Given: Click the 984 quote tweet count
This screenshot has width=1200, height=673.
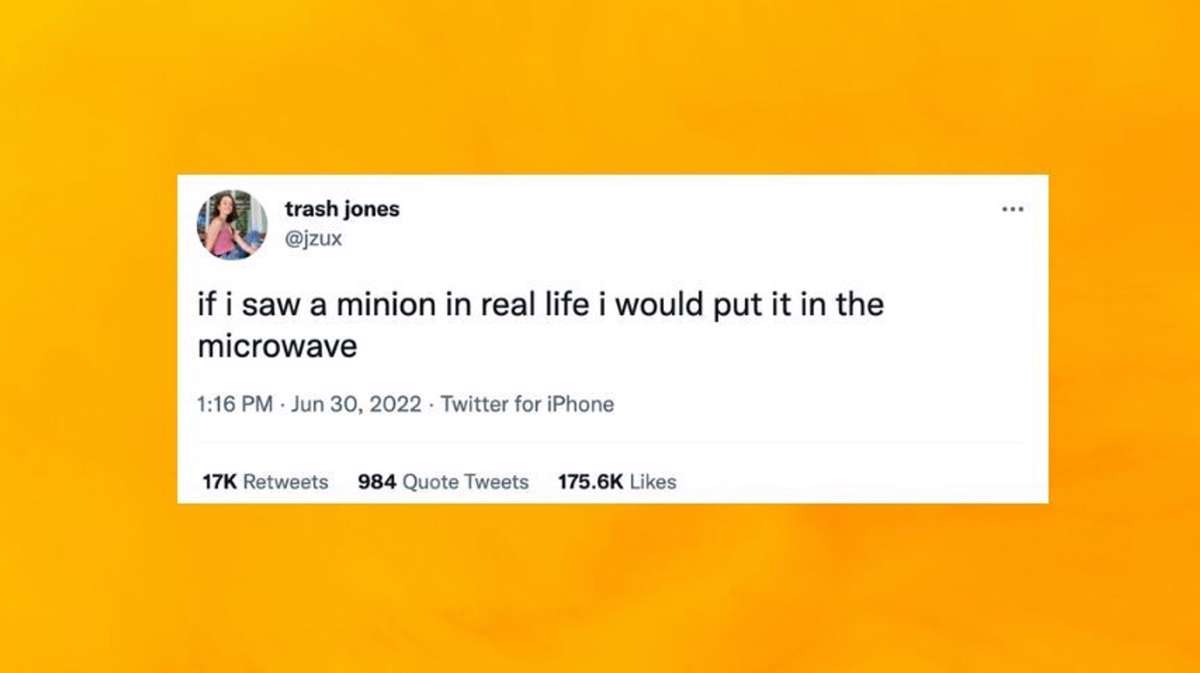Looking at the screenshot, I should click(x=377, y=482).
